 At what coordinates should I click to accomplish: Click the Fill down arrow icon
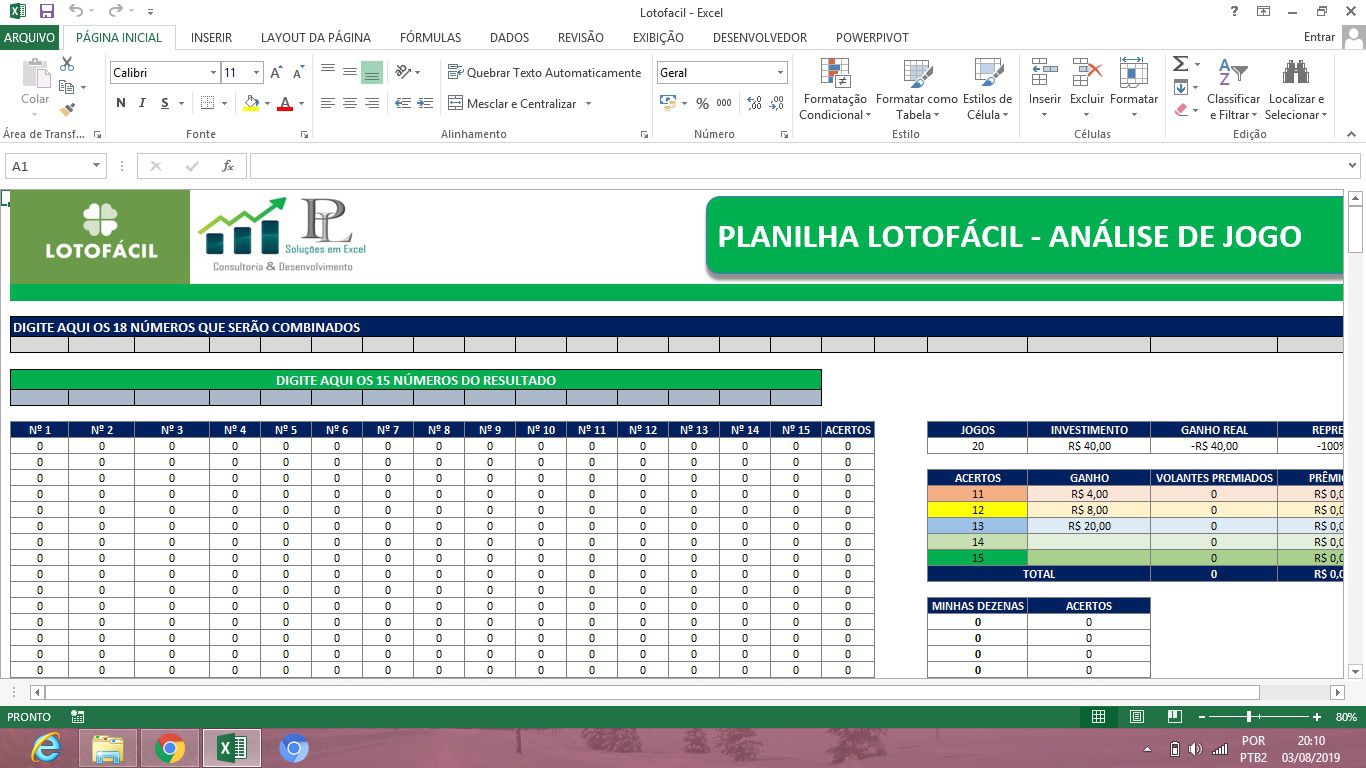coord(1180,87)
